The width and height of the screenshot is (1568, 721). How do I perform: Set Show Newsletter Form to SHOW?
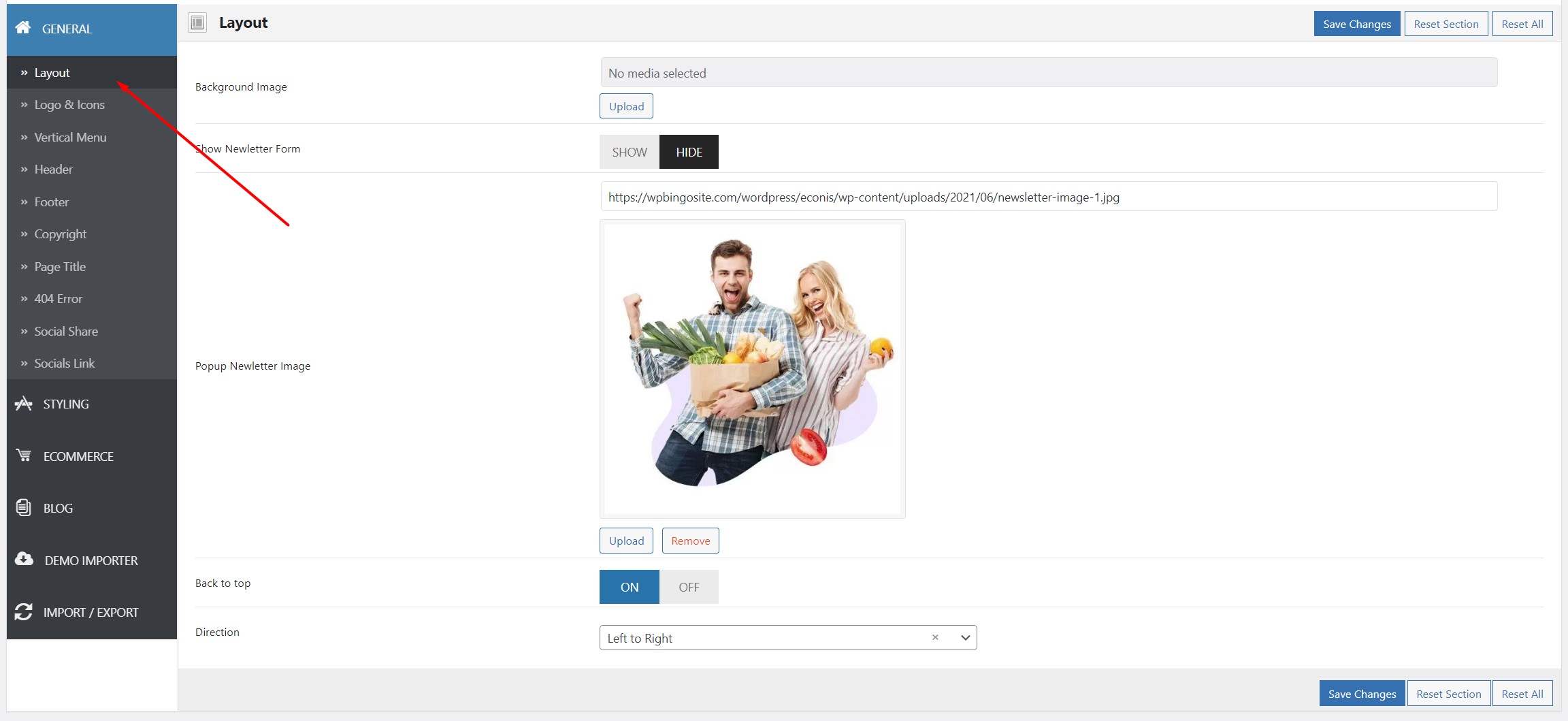pyautogui.click(x=630, y=152)
